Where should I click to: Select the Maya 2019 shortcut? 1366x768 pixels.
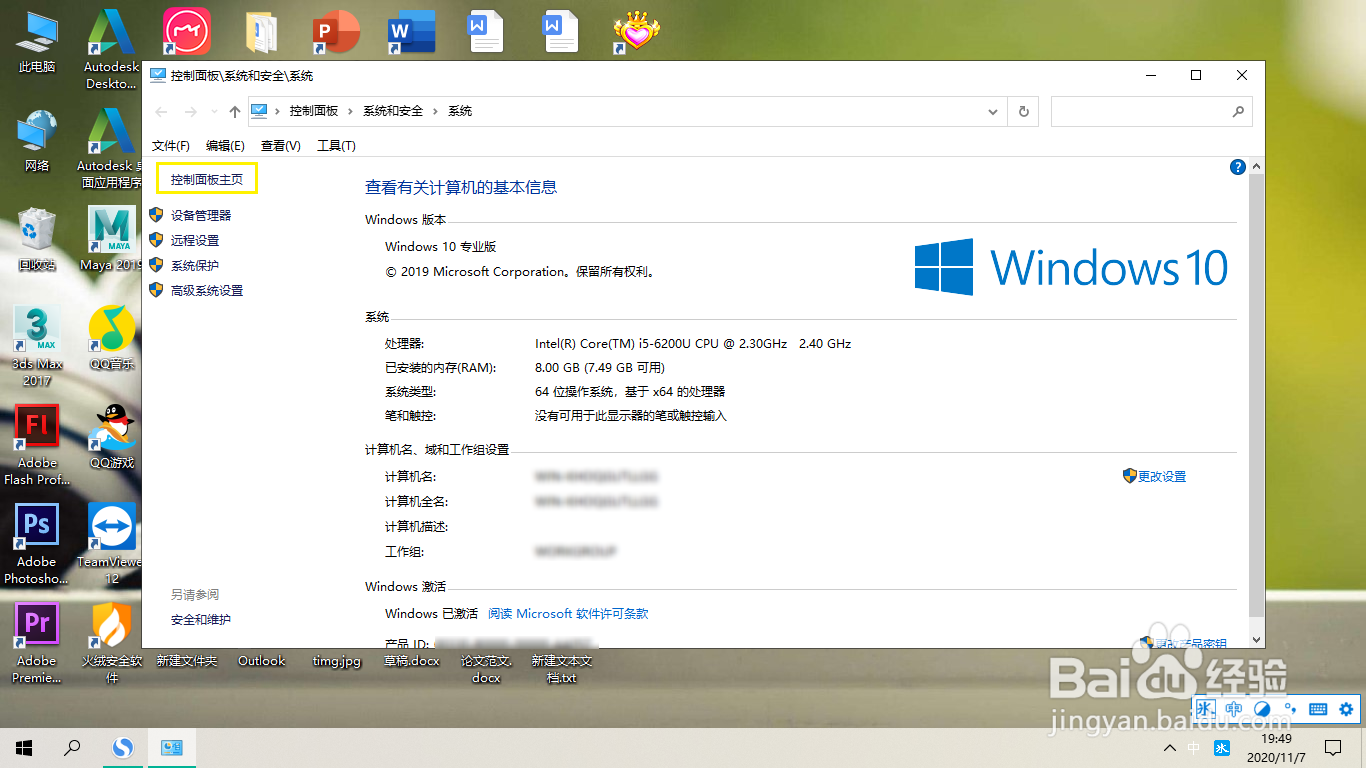coord(112,240)
